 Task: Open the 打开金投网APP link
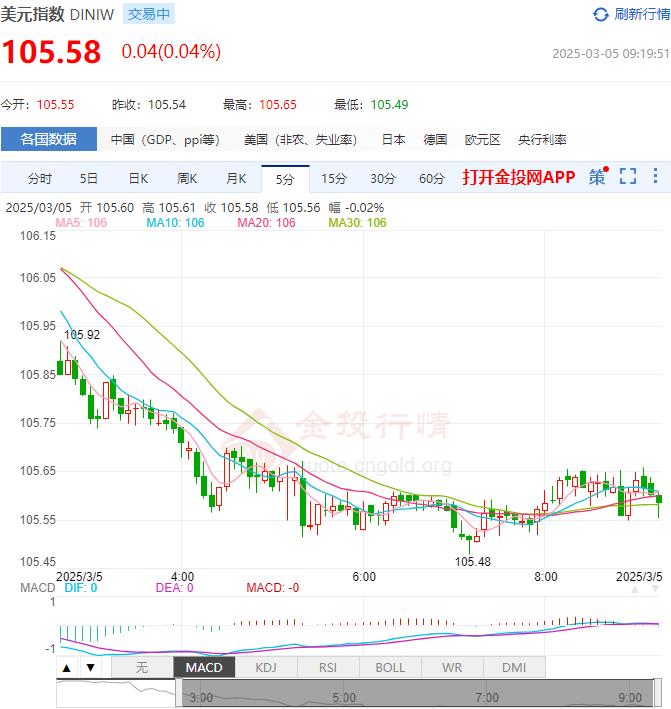pyautogui.click(x=519, y=177)
